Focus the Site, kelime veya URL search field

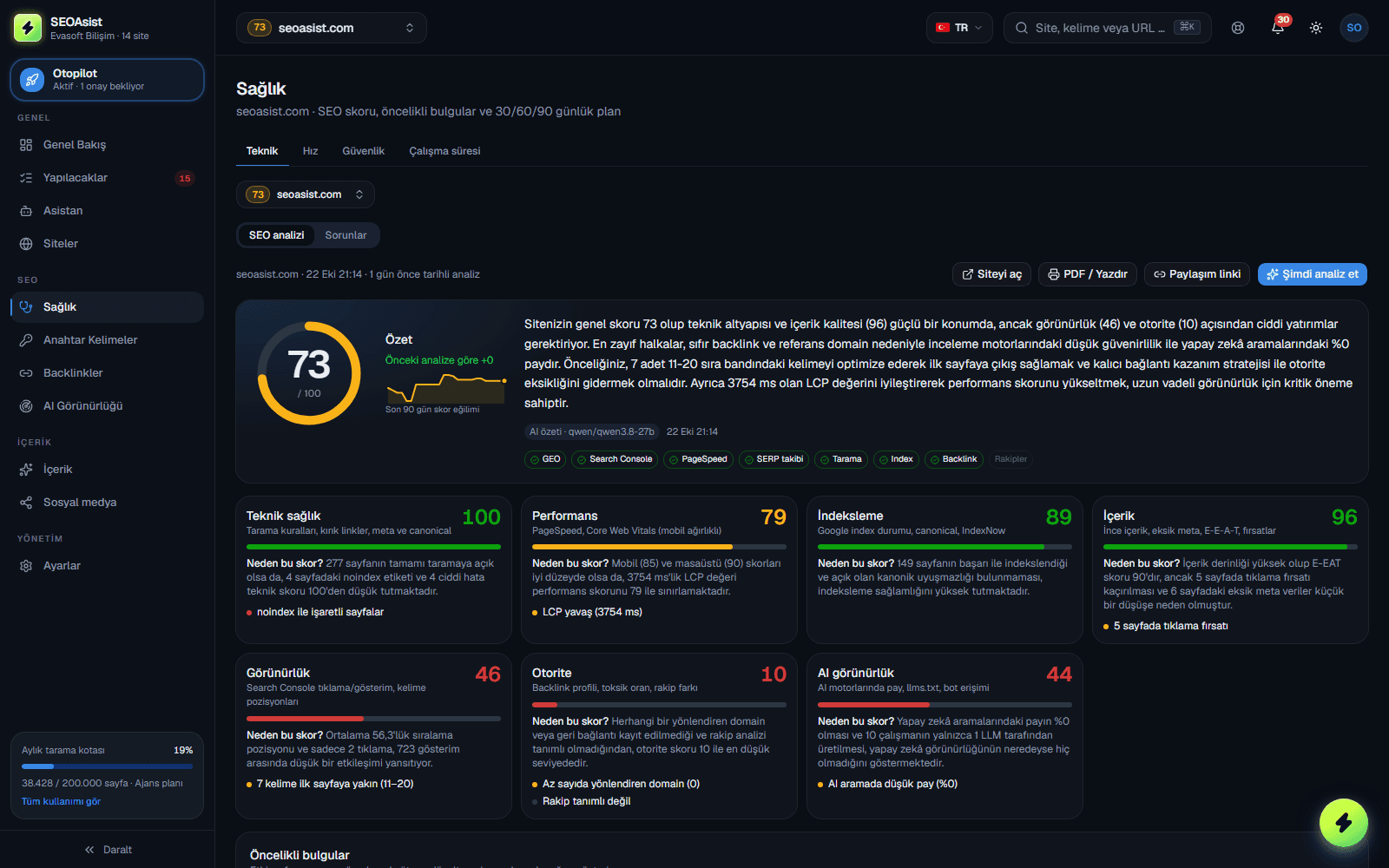coord(1107,28)
